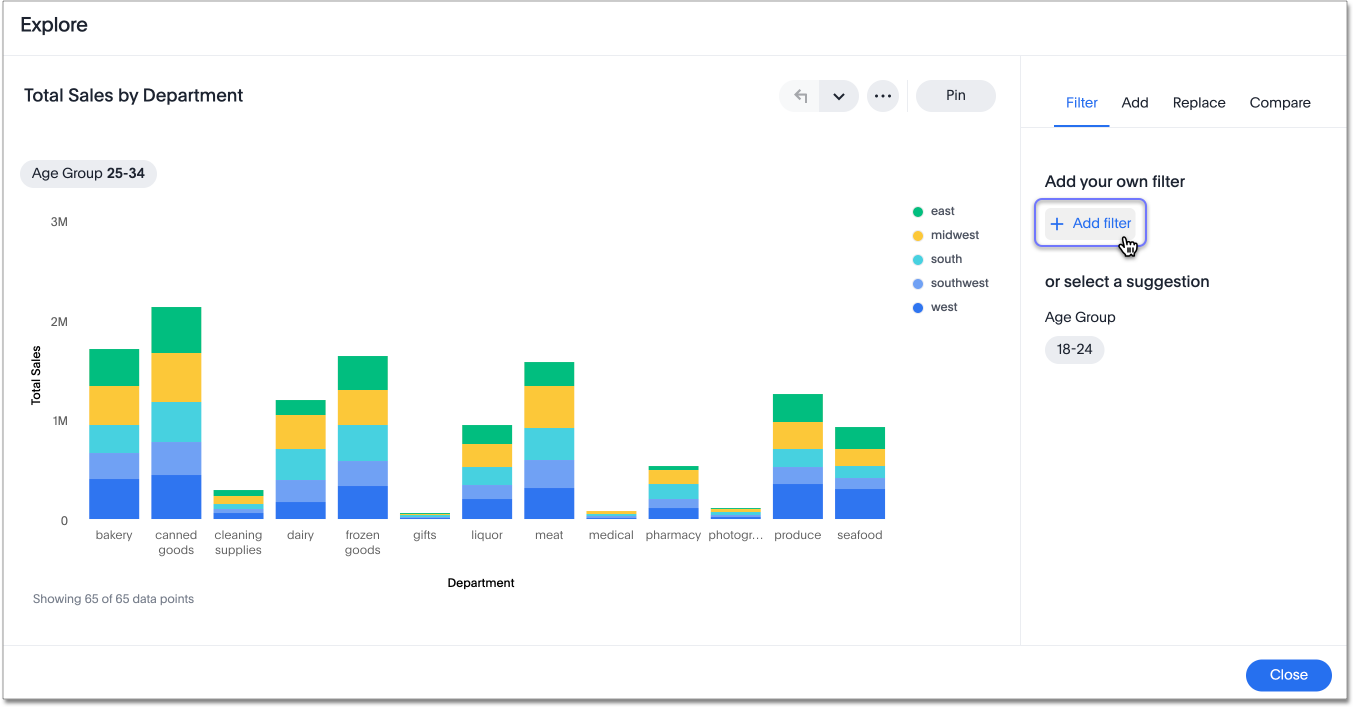Select the 18-24 age group suggestion
Image resolution: width=1354 pixels, height=708 pixels.
1074,350
